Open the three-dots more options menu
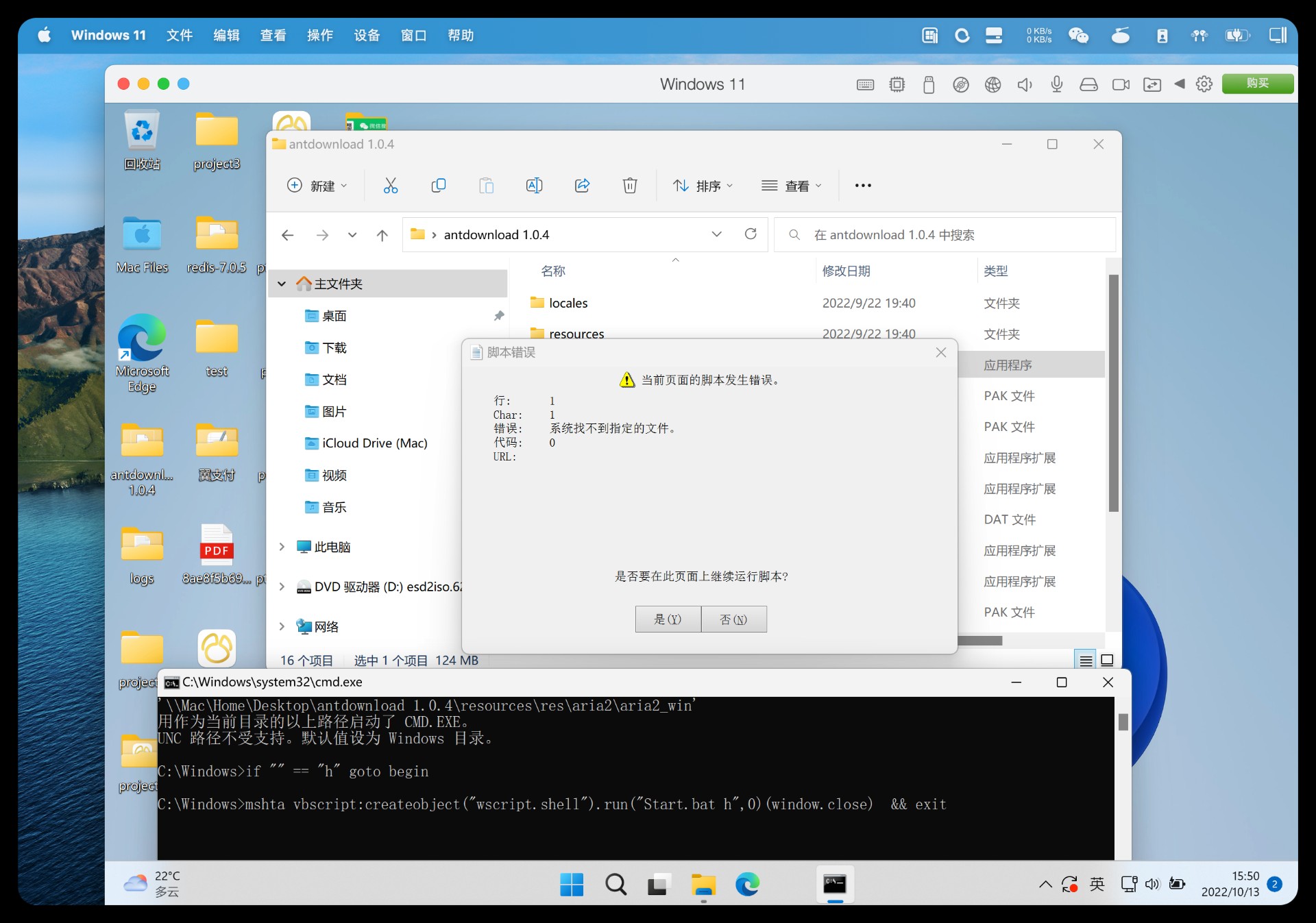Image resolution: width=1316 pixels, height=923 pixels. click(x=863, y=186)
